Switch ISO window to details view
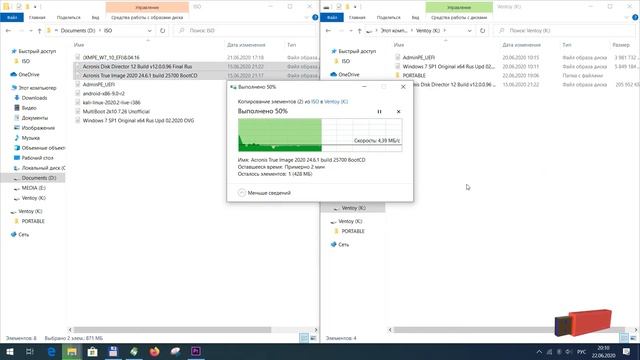This screenshot has width=640, height=360. 304,338
